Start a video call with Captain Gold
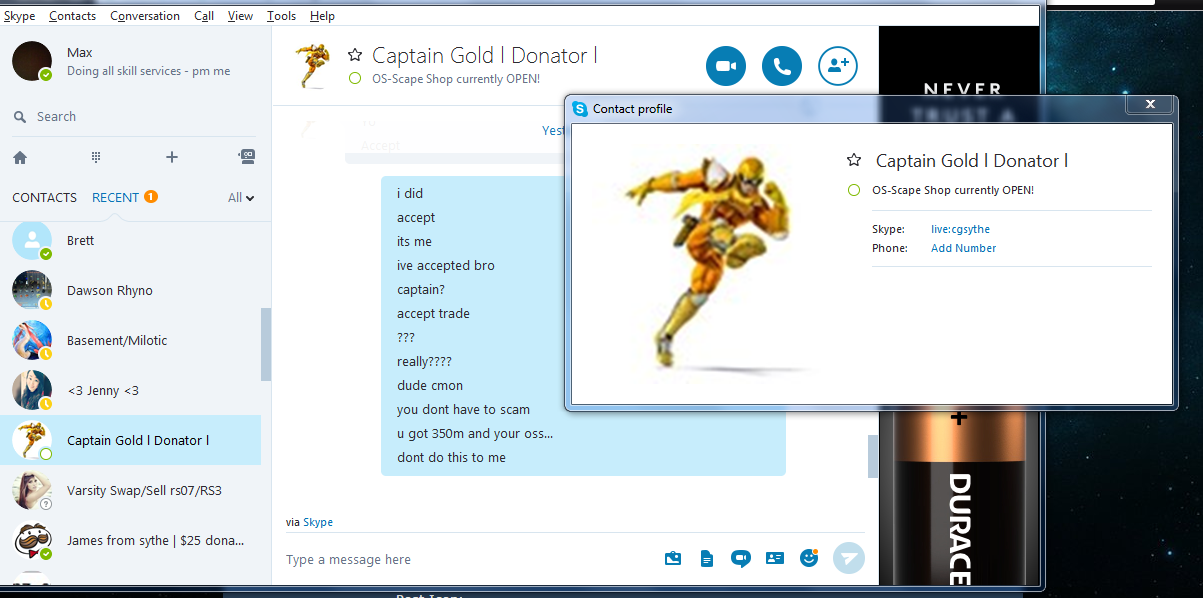The width and height of the screenshot is (1203, 598). coord(726,67)
